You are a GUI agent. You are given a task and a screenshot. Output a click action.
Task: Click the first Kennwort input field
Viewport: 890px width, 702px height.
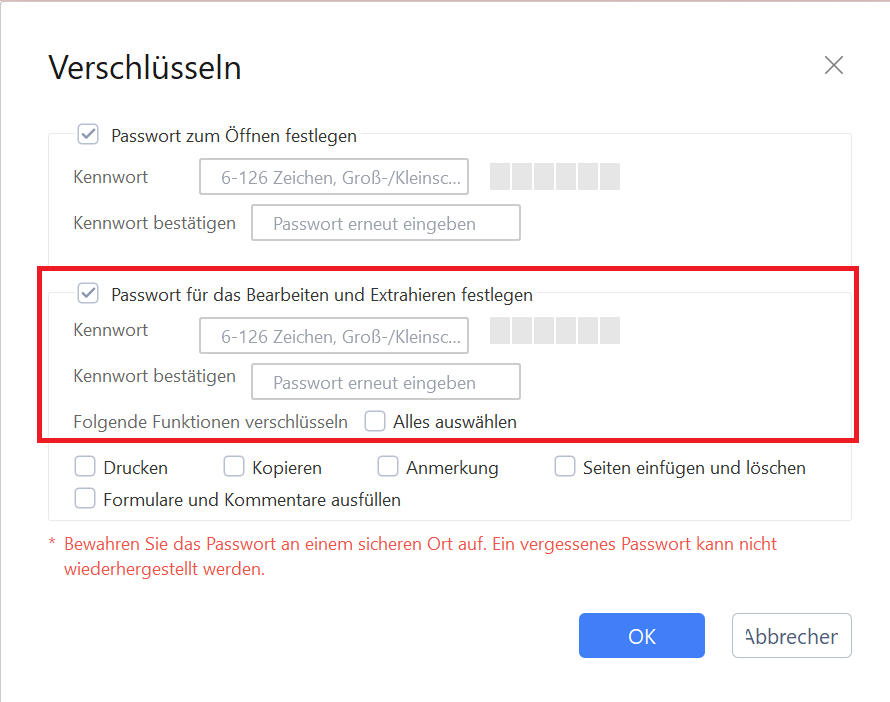pos(334,176)
